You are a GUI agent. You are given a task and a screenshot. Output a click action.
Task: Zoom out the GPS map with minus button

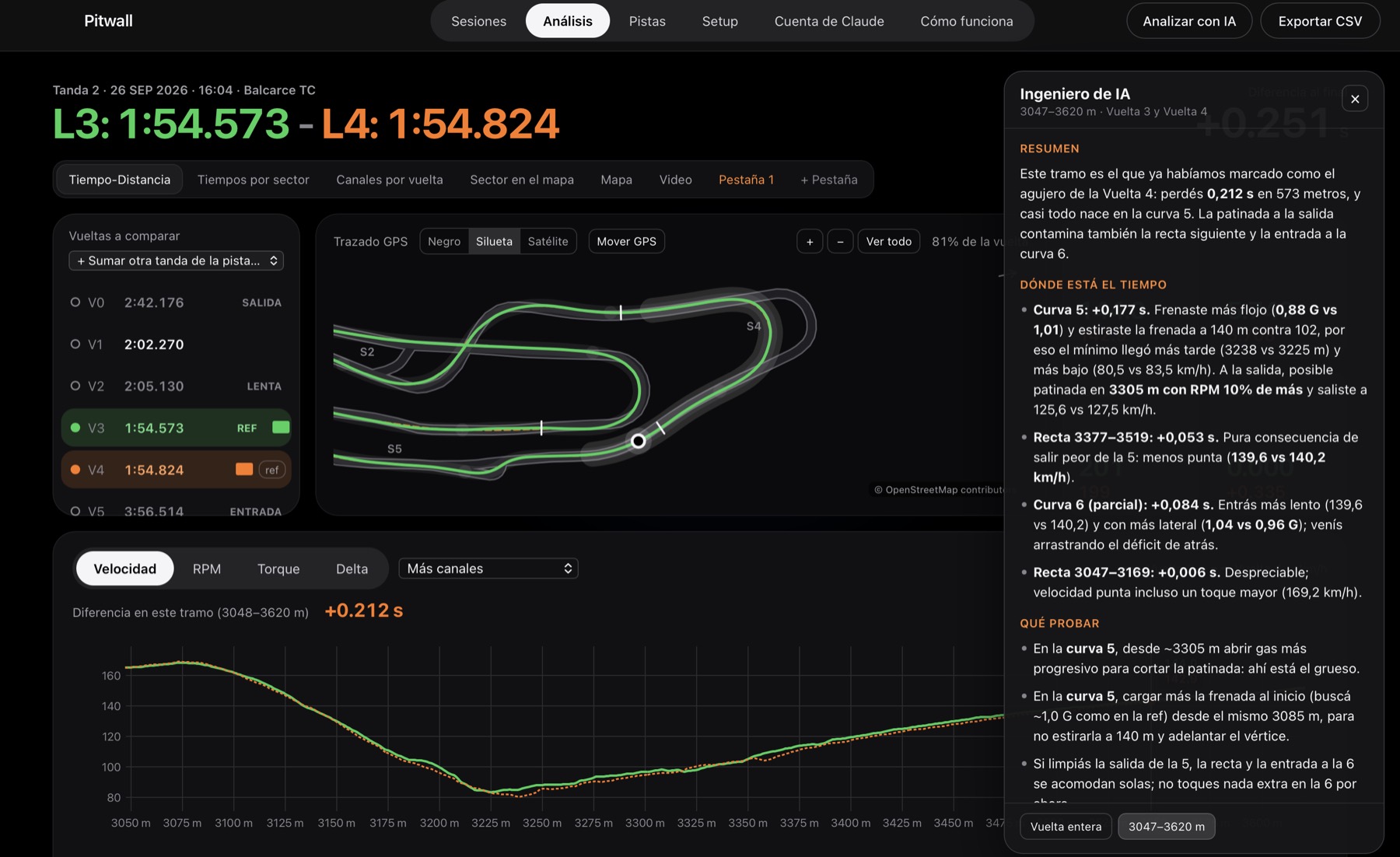pyautogui.click(x=840, y=241)
